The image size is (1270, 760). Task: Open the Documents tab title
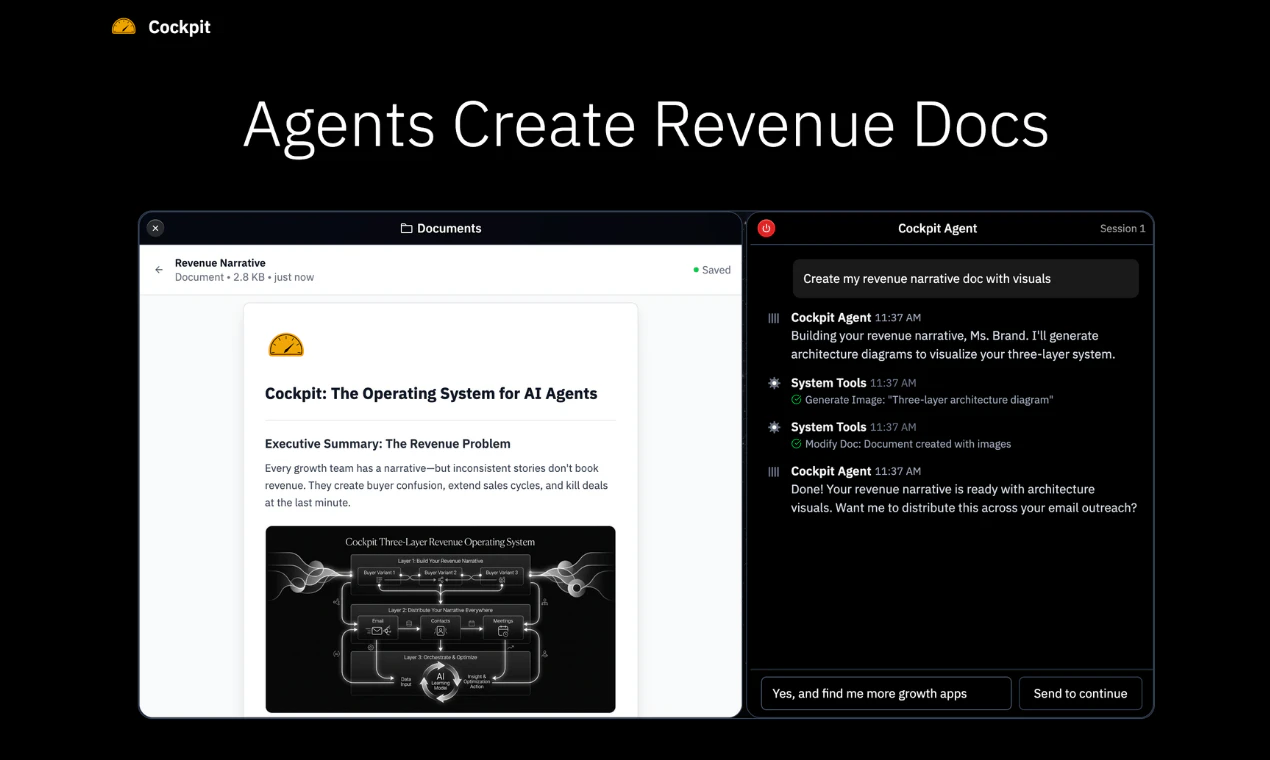pyautogui.click(x=449, y=228)
